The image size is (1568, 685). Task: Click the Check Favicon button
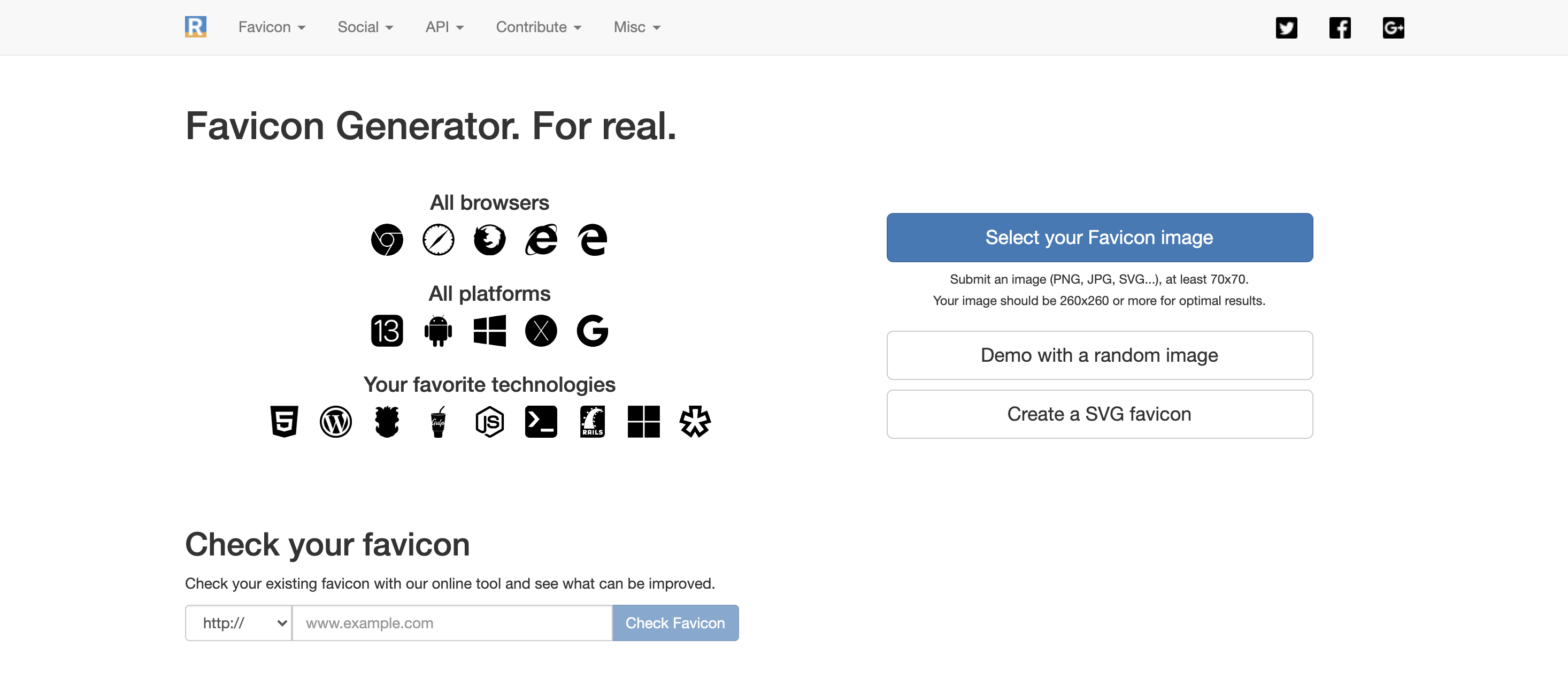[675, 622]
